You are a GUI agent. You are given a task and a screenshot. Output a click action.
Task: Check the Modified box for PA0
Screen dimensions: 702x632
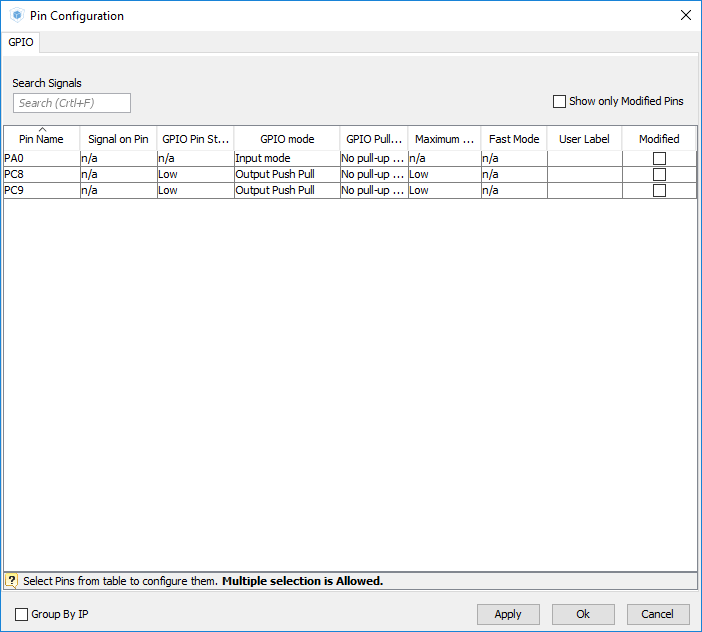pyautogui.click(x=659, y=158)
